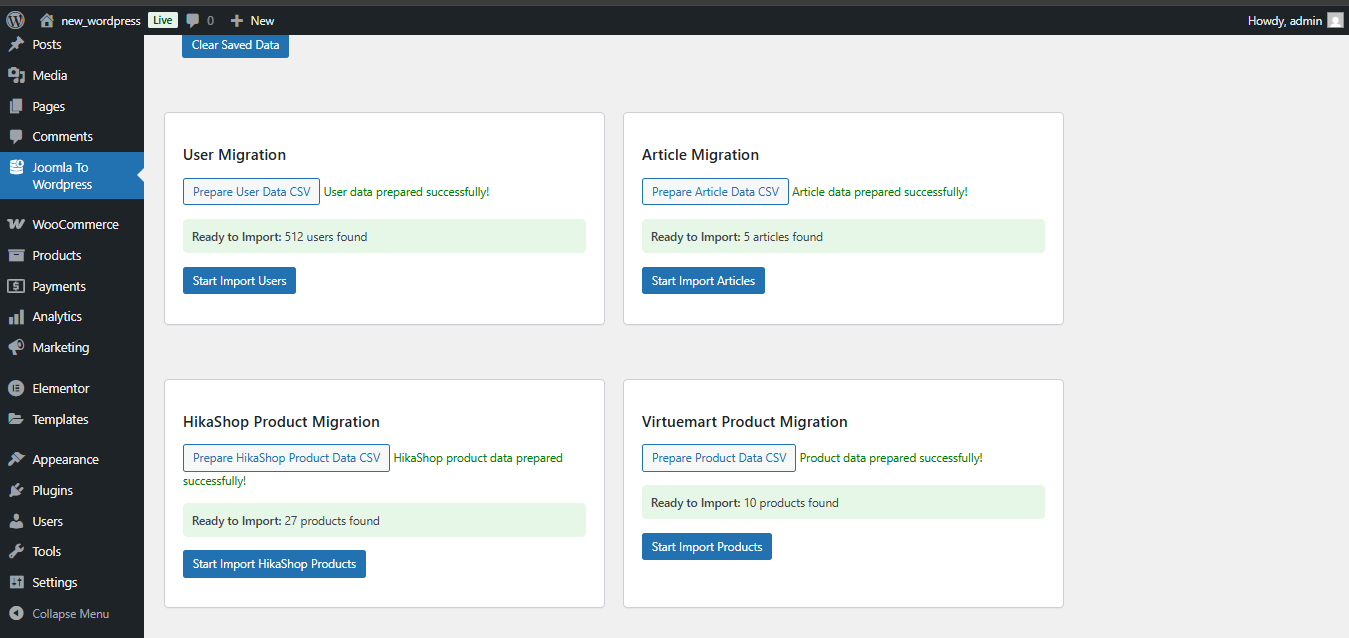The height and width of the screenshot is (638, 1349).
Task: Select Joomla To Wordpress menu item
Action: pyautogui.click(x=62, y=176)
